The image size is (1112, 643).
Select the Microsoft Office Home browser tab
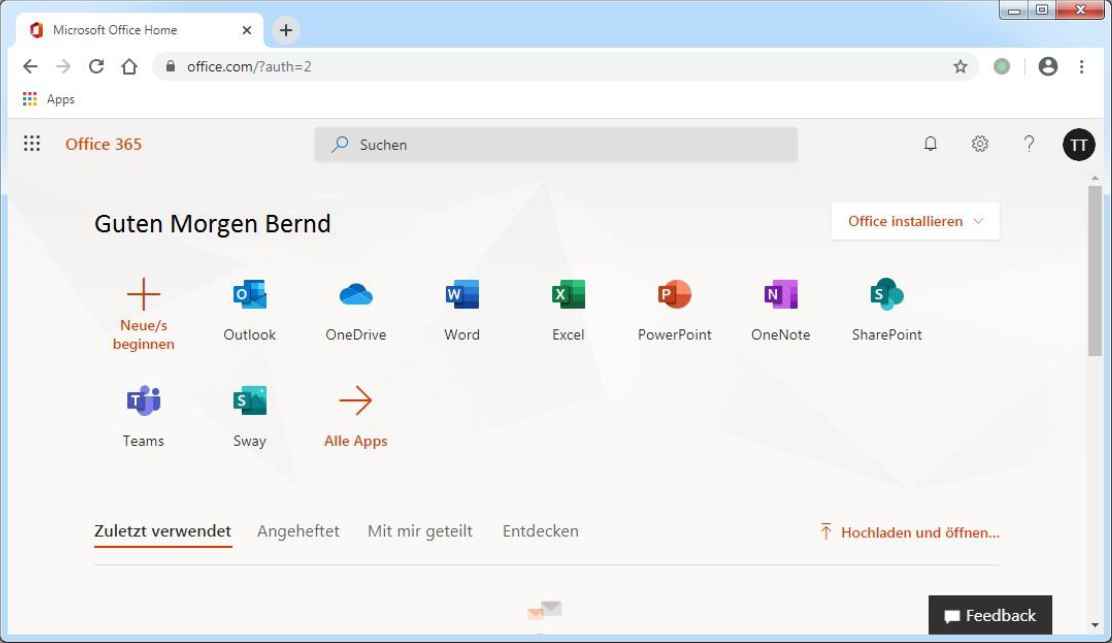tap(140, 30)
